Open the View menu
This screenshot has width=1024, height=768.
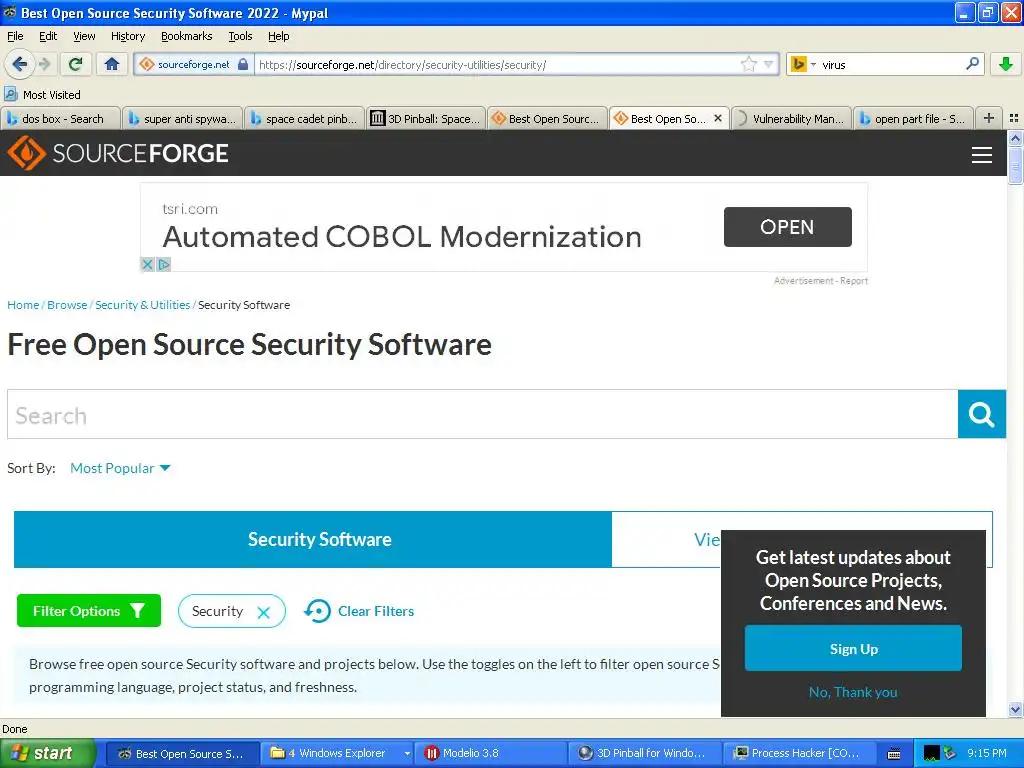click(84, 36)
